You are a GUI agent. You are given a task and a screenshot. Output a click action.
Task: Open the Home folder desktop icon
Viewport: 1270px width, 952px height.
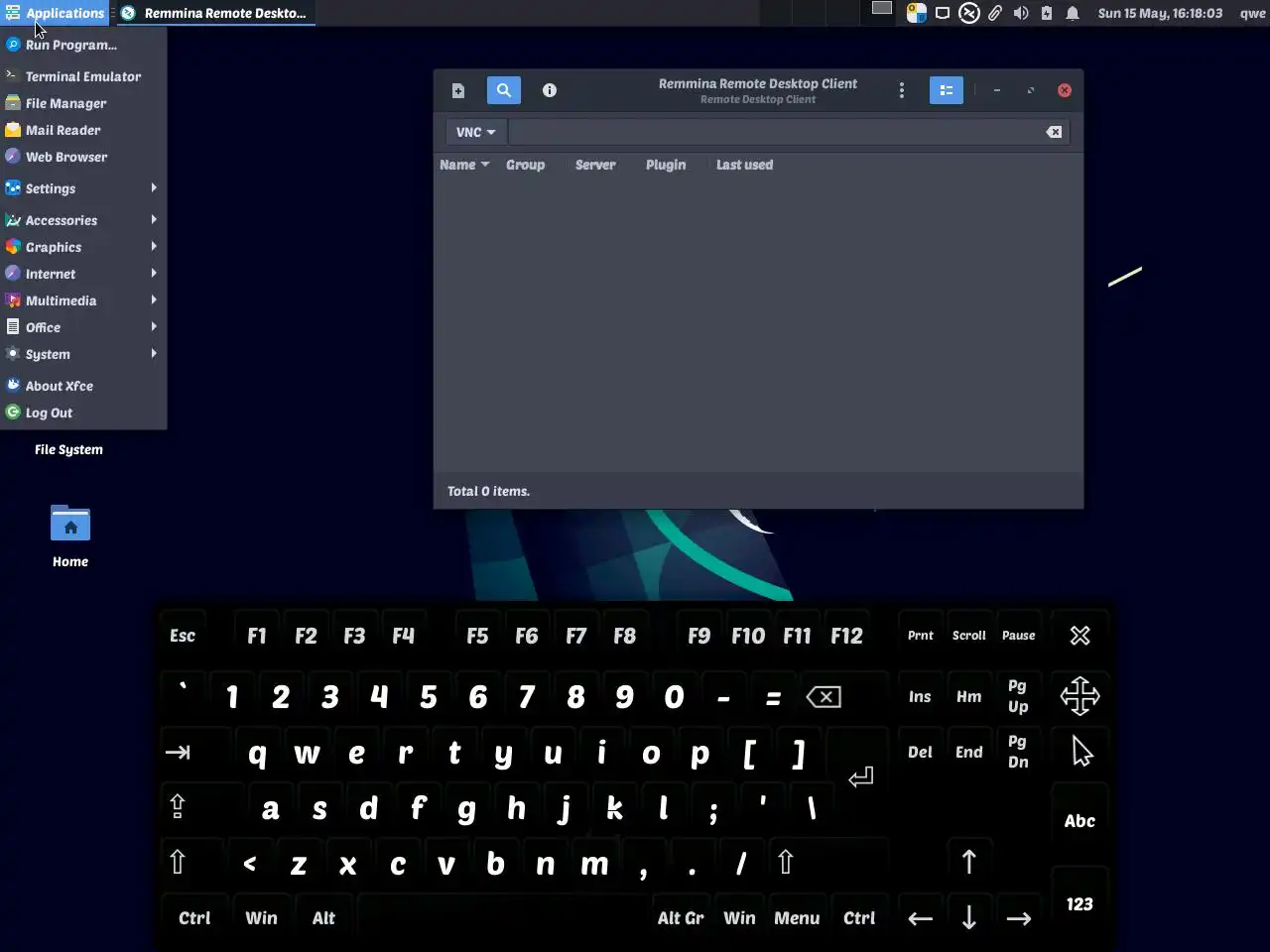(x=70, y=536)
